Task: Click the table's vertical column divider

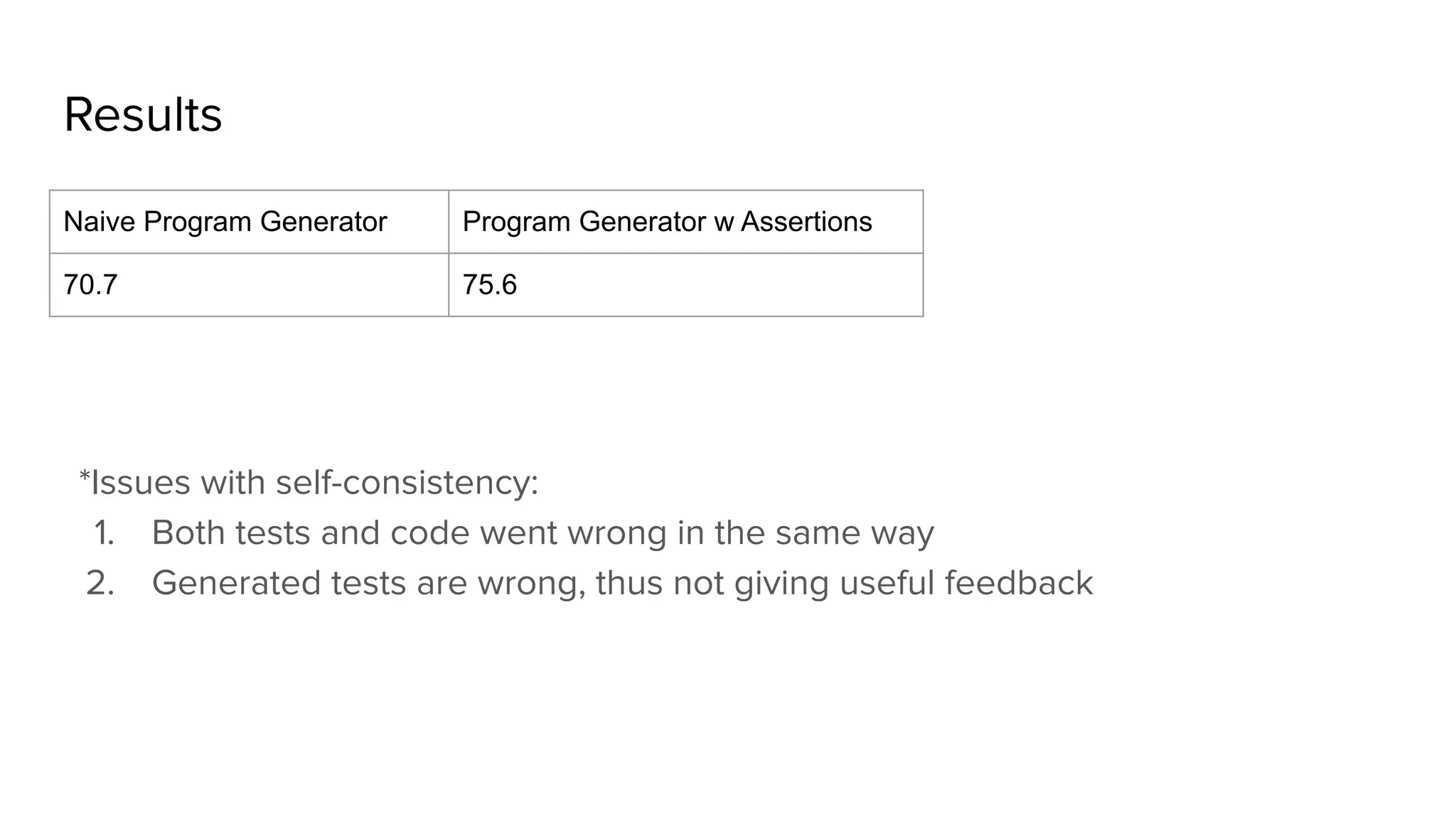Action: [x=449, y=253]
